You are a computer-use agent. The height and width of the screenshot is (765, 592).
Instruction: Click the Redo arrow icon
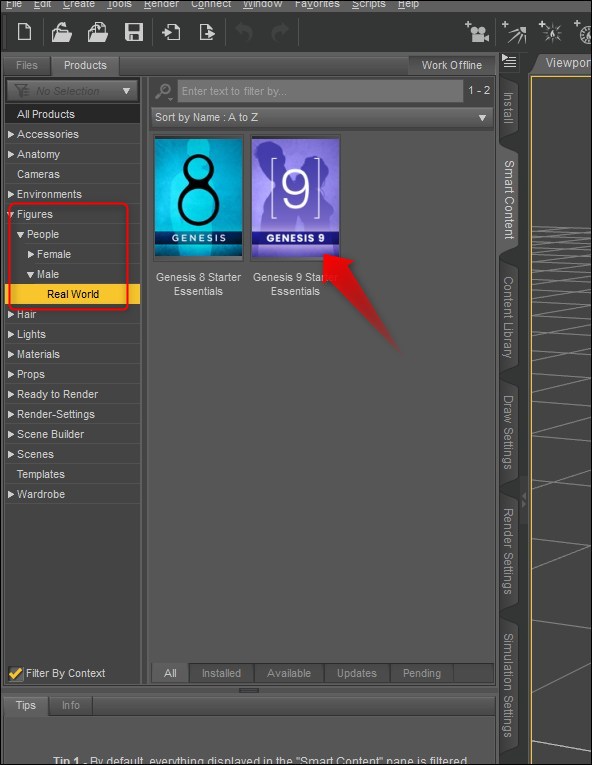280,32
